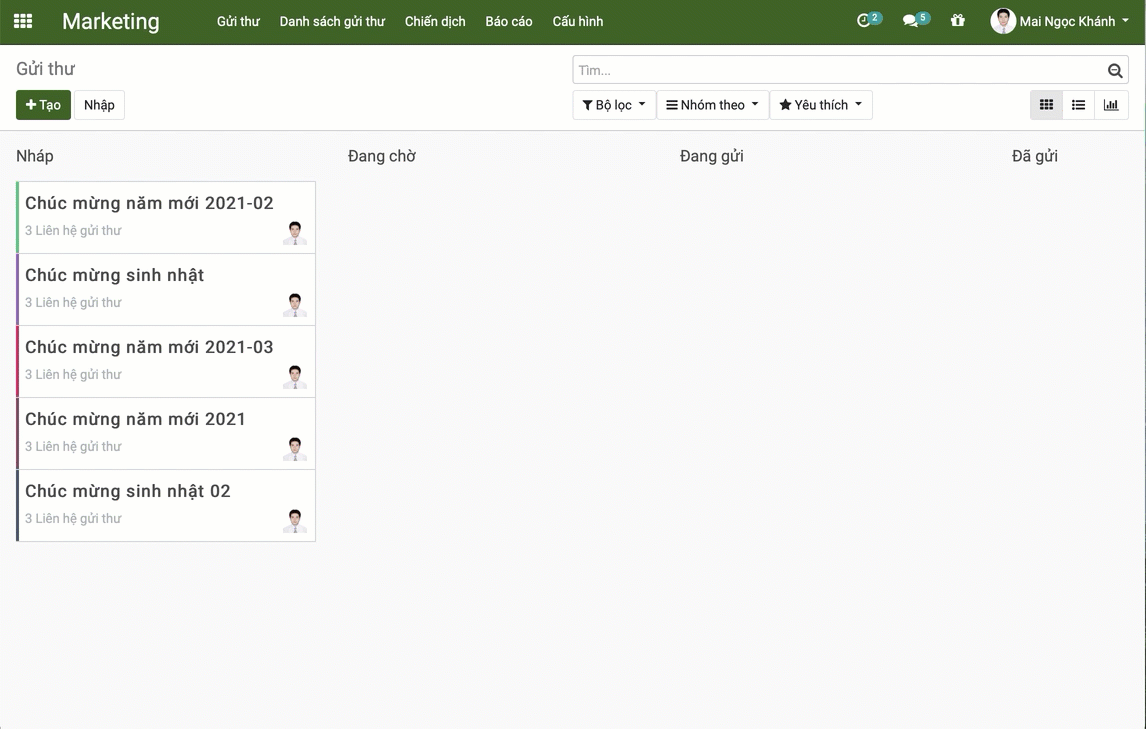Screen dimensions: 1146x729
Task: Click the Marketing app title
Action: [110, 21]
